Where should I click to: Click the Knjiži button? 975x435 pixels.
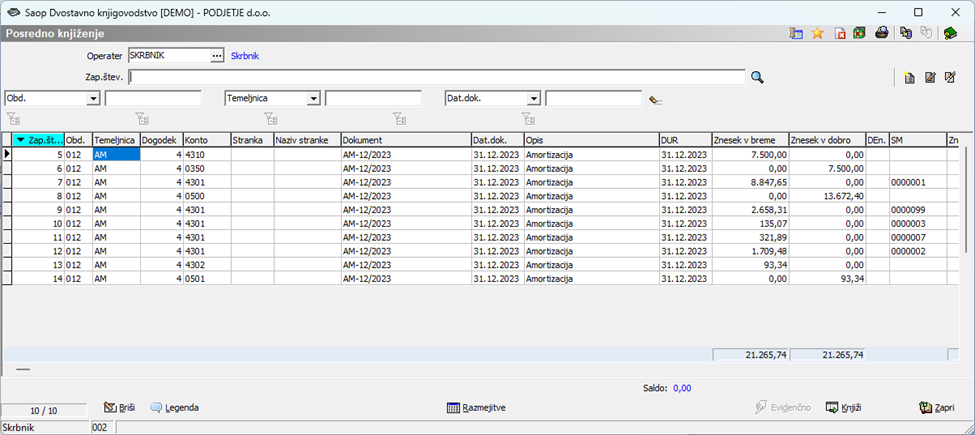844,408
